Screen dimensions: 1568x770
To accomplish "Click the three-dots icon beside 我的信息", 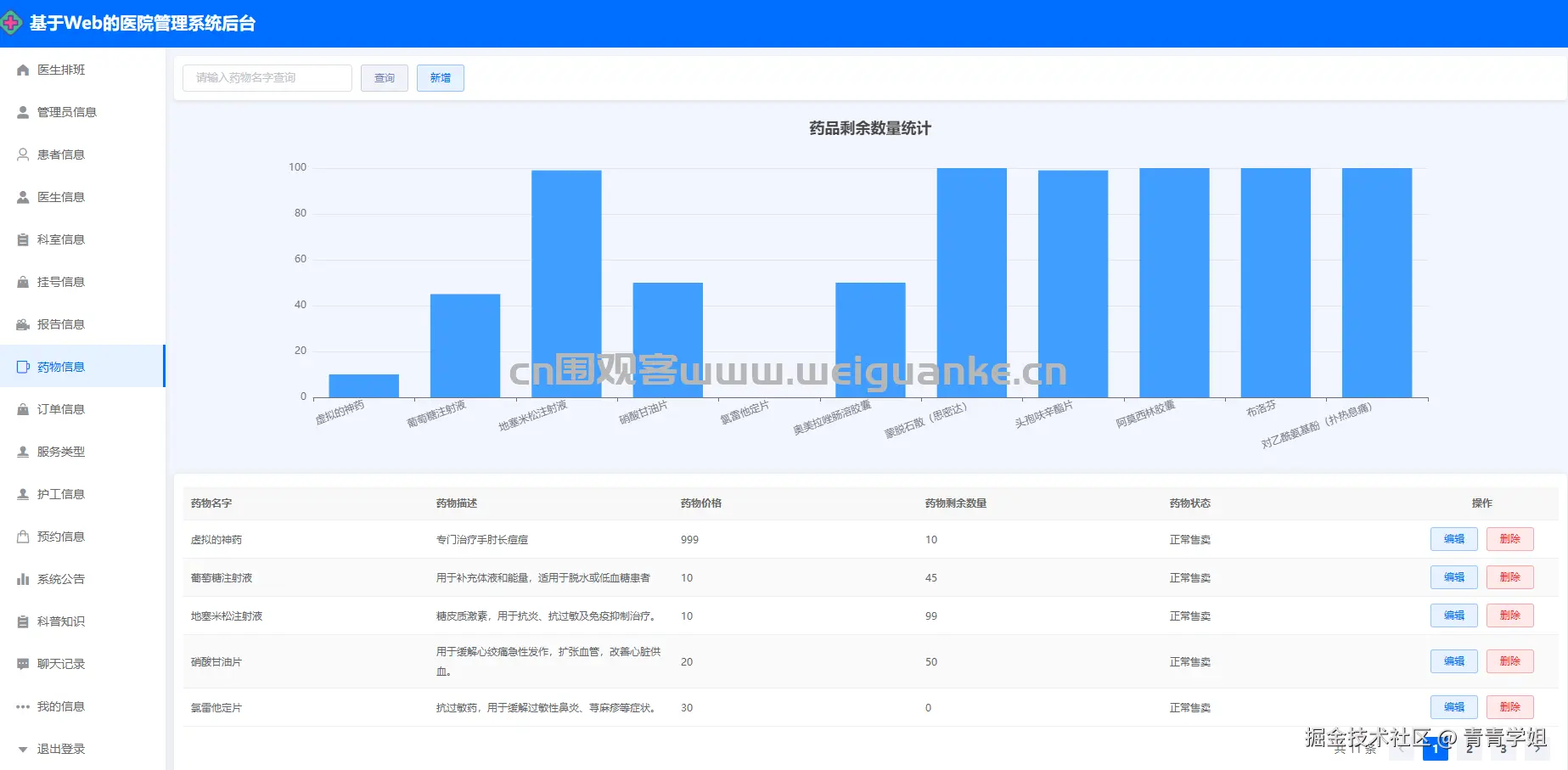I will coord(23,706).
